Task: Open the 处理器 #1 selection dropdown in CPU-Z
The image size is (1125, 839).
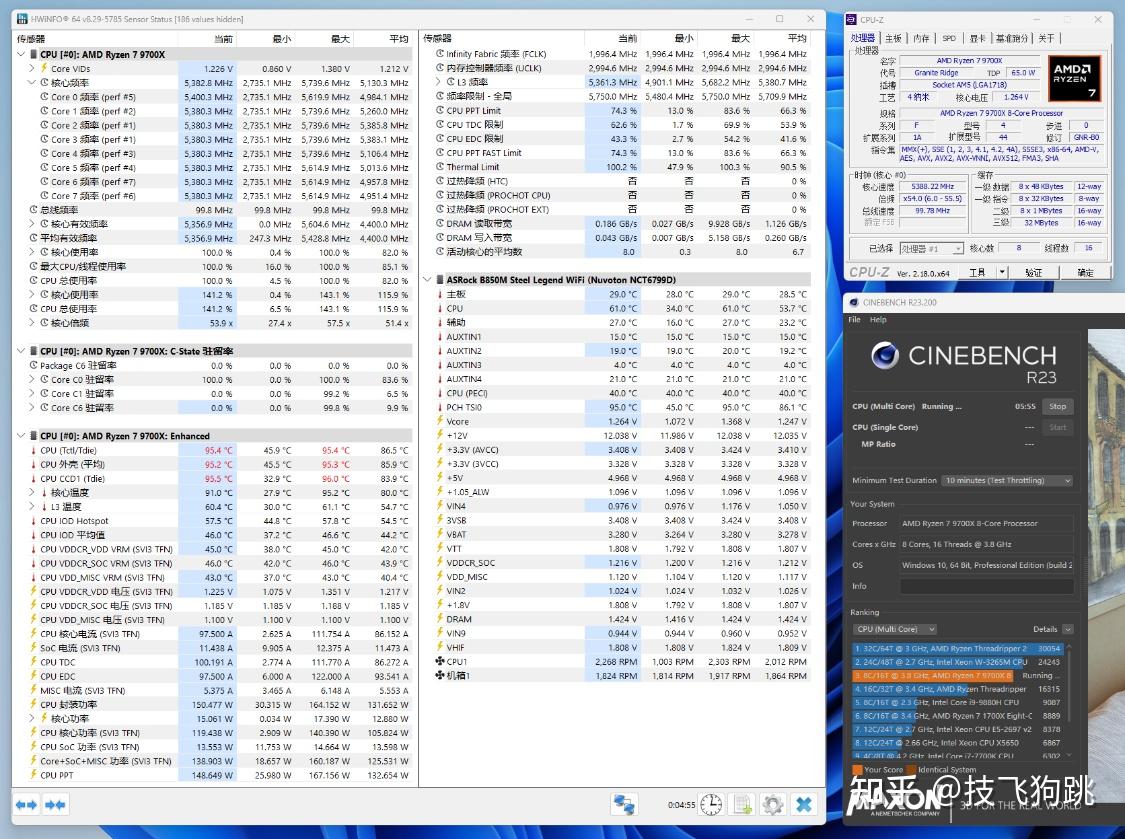Action: 931,248
